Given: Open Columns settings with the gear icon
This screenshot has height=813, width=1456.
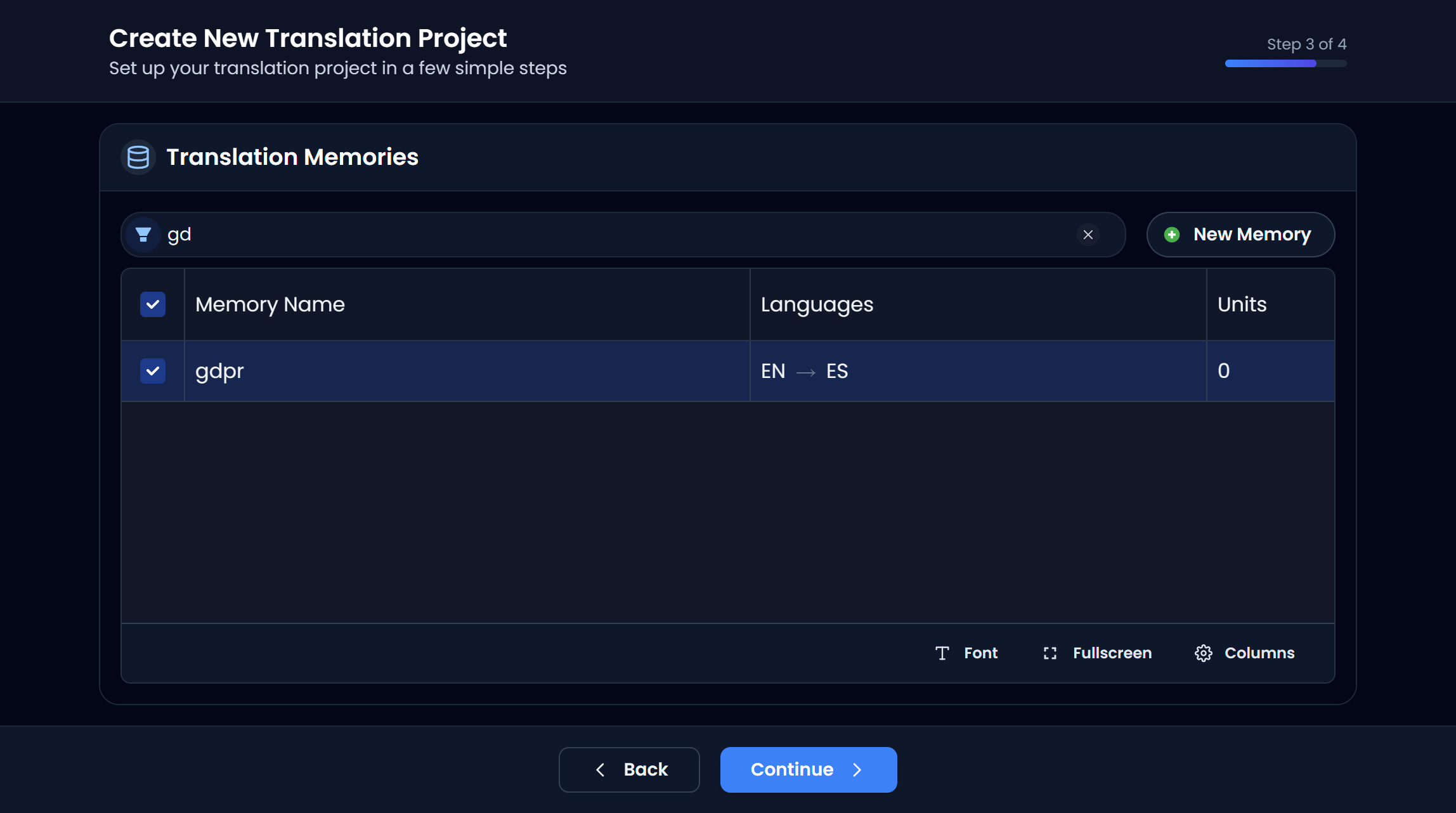Looking at the screenshot, I should point(1203,653).
